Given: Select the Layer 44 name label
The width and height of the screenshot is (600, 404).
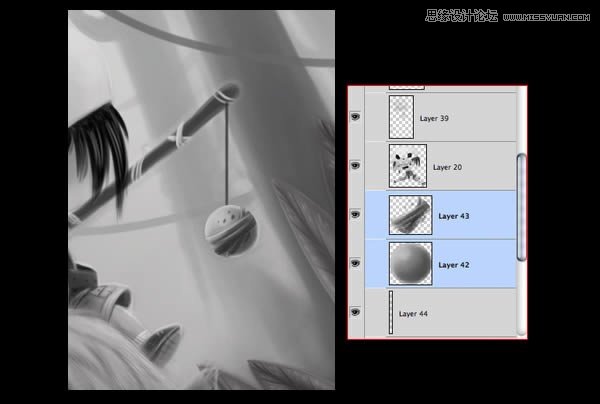Looking at the screenshot, I should 413,314.
